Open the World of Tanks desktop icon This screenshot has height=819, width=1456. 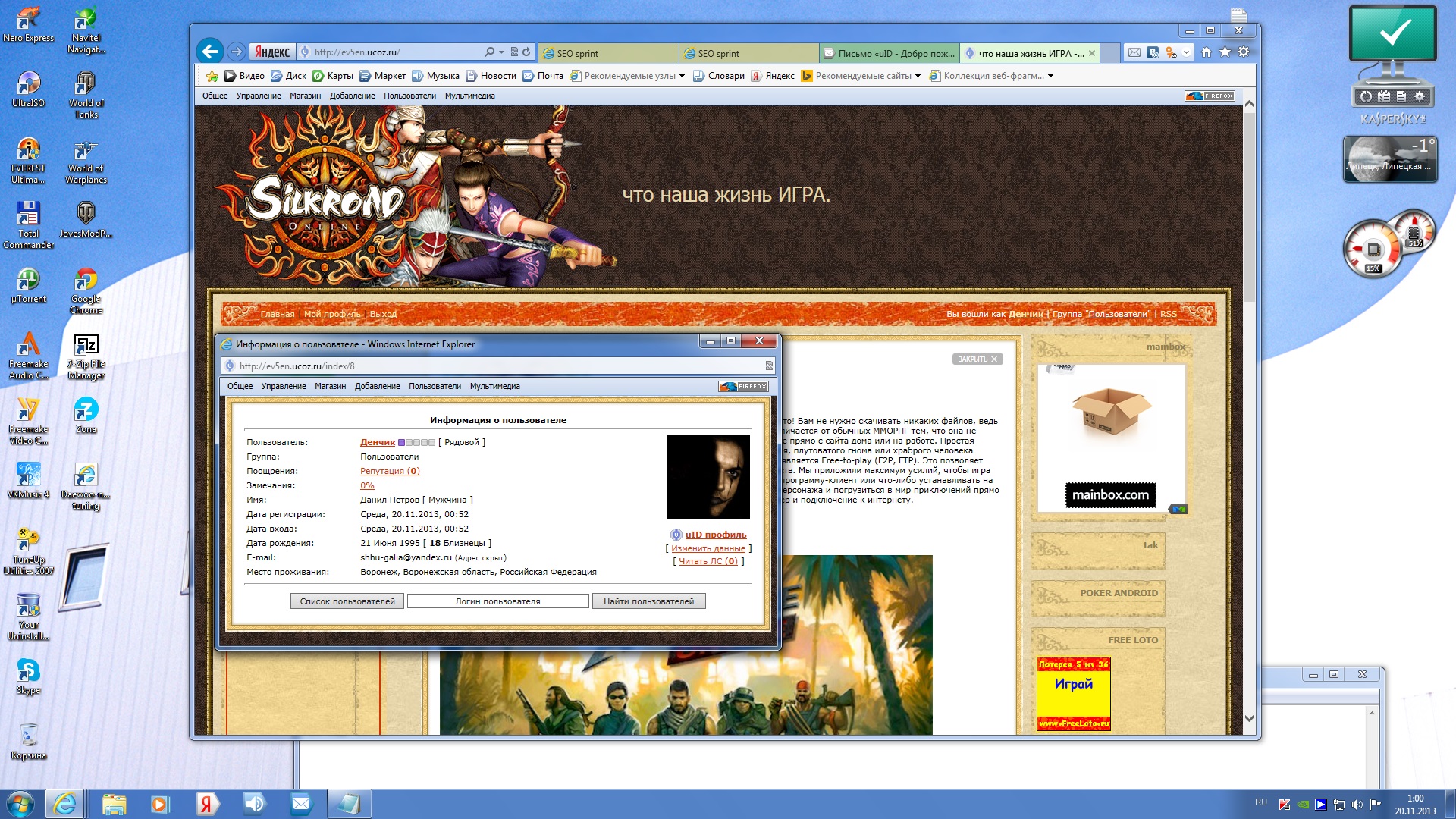[86, 95]
